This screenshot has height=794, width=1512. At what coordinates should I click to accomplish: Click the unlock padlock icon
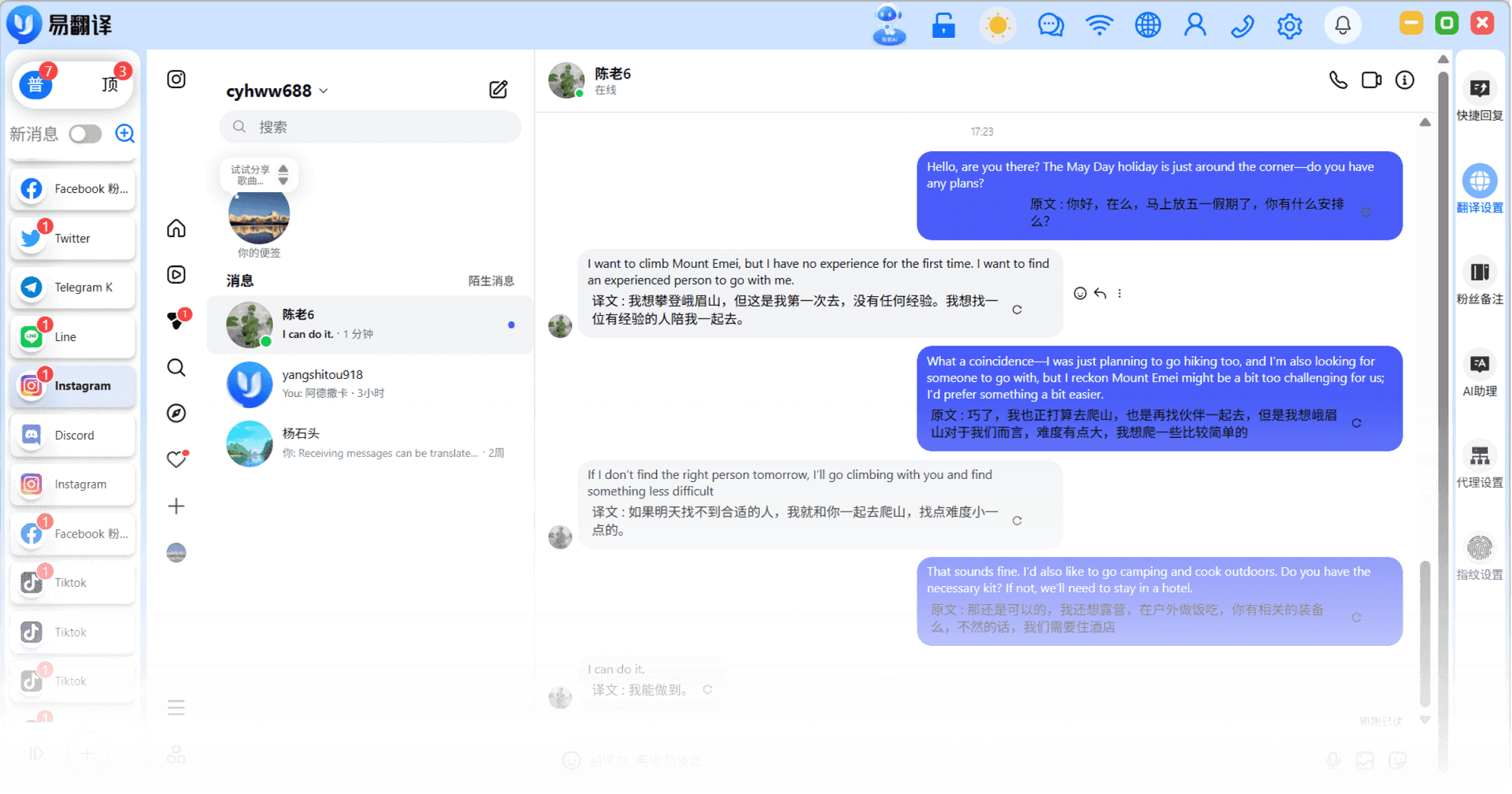[943, 25]
